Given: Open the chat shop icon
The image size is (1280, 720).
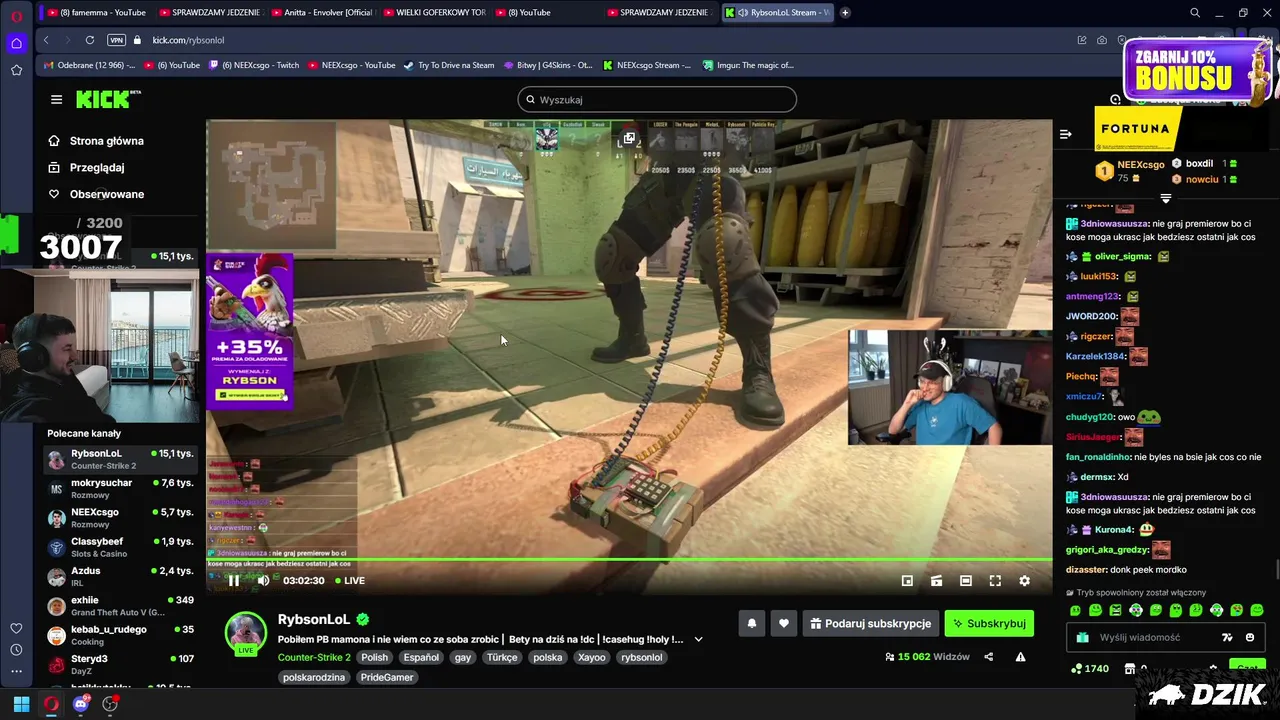Looking at the screenshot, I should click(1129, 668).
